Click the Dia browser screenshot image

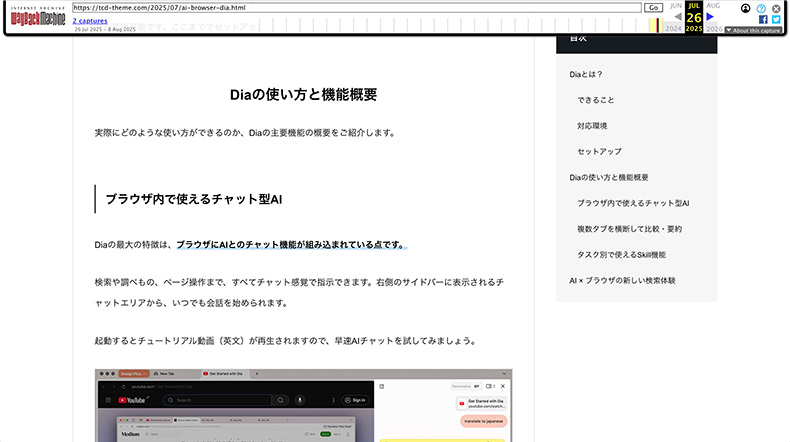[303, 405]
